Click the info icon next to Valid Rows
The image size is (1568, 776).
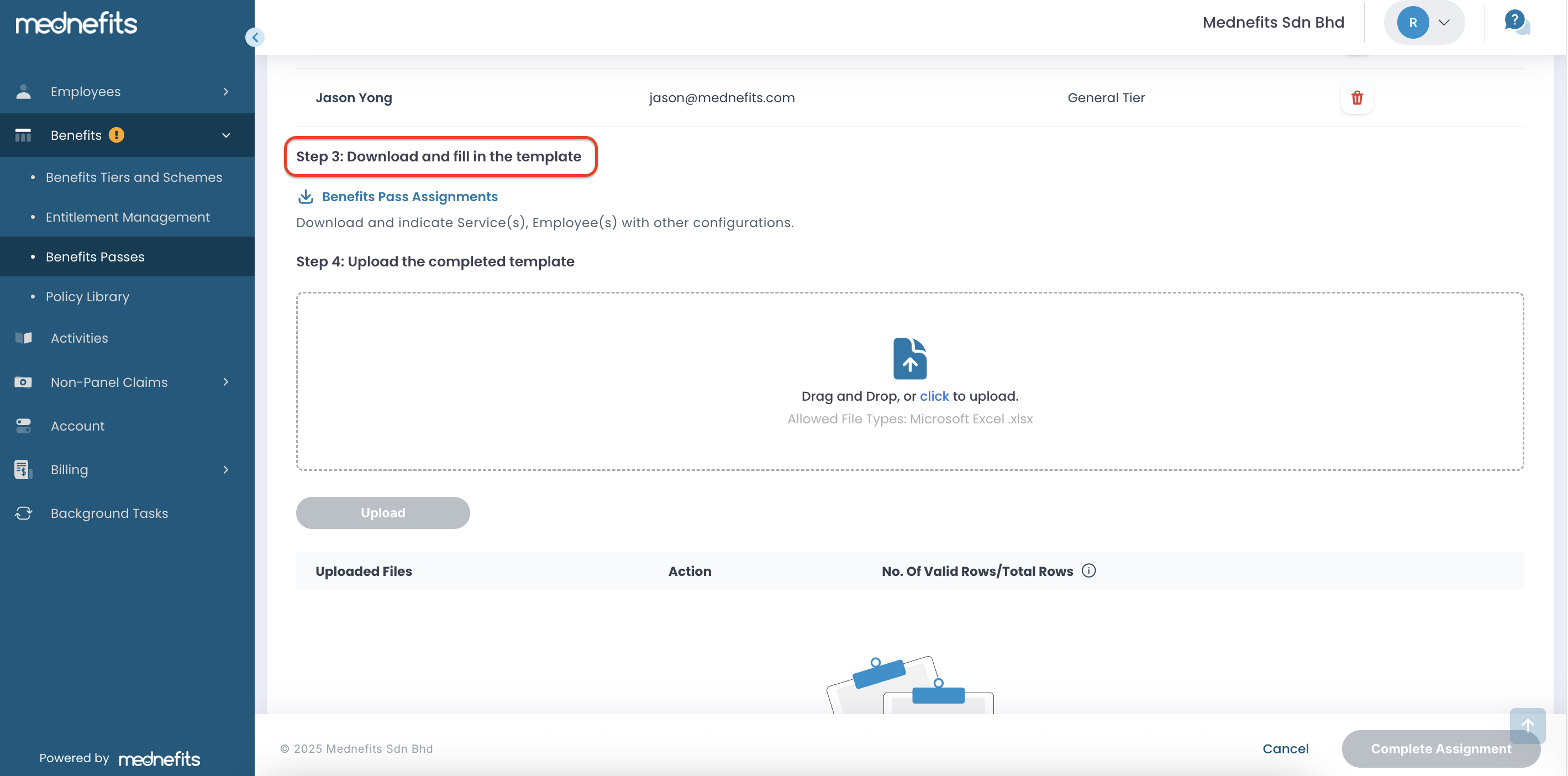(1088, 571)
